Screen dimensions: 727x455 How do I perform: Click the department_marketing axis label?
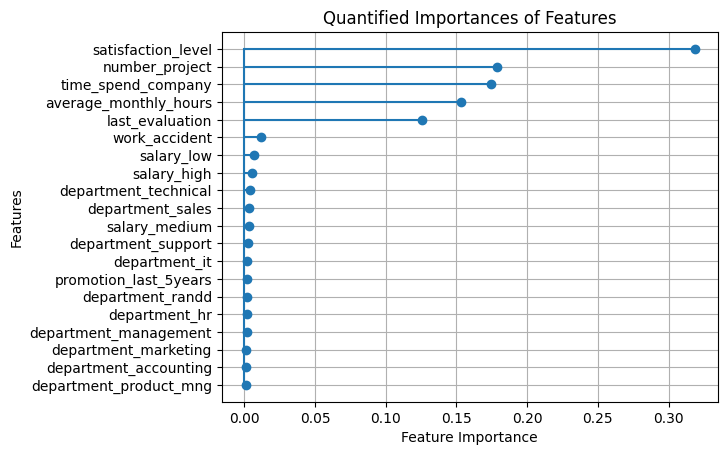[131, 350]
